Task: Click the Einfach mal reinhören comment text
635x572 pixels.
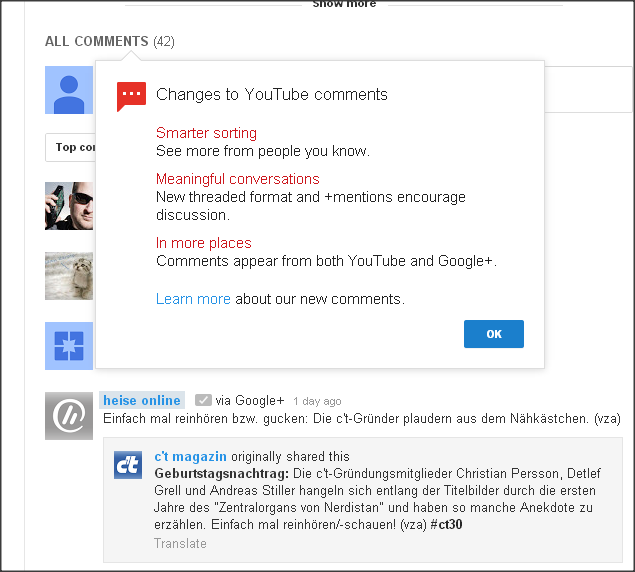Action: (362, 418)
